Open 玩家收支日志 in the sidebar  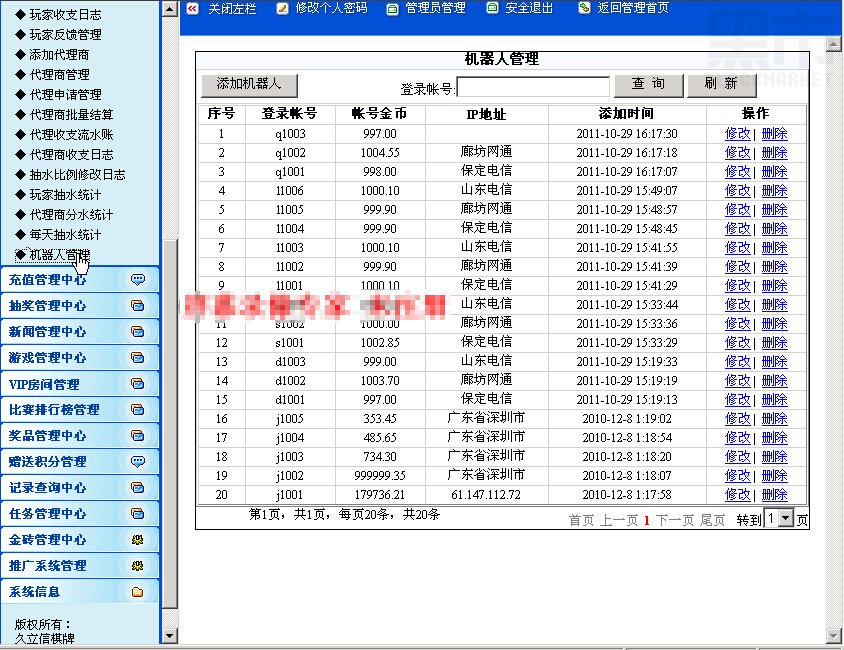(x=65, y=15)
